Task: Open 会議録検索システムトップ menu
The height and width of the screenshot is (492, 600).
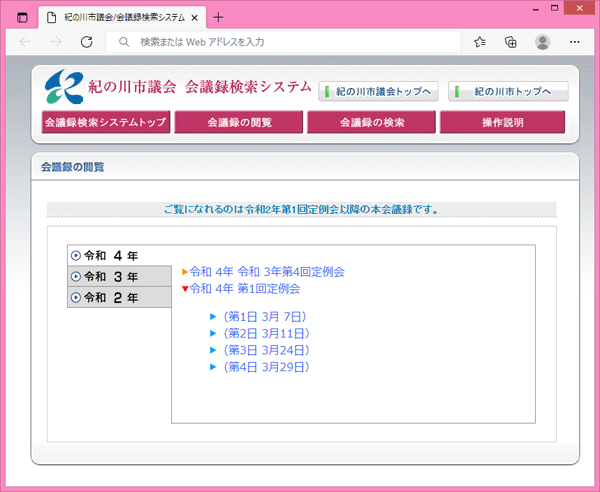Action: coord(106,122)
